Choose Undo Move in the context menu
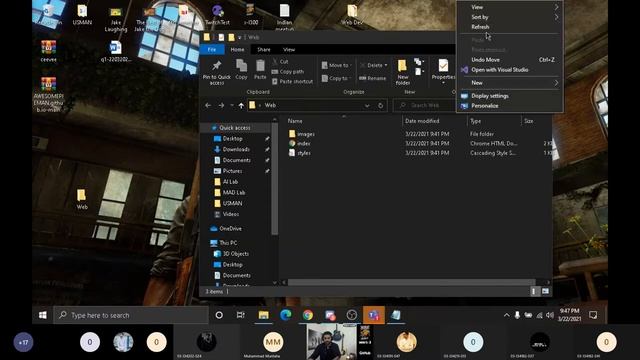Screen dimensions: 640x360 pos(509,60)
